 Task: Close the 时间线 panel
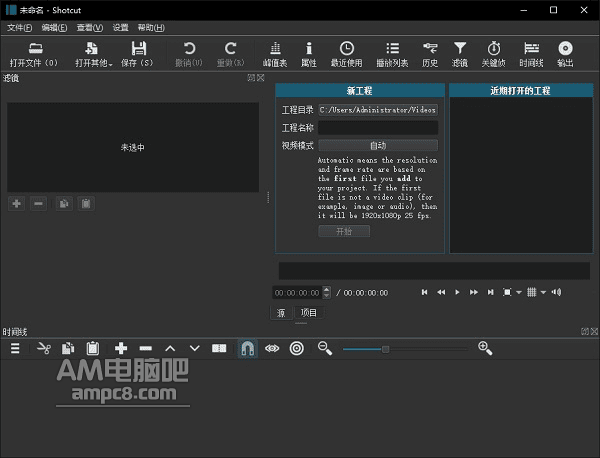click(594, 331)
